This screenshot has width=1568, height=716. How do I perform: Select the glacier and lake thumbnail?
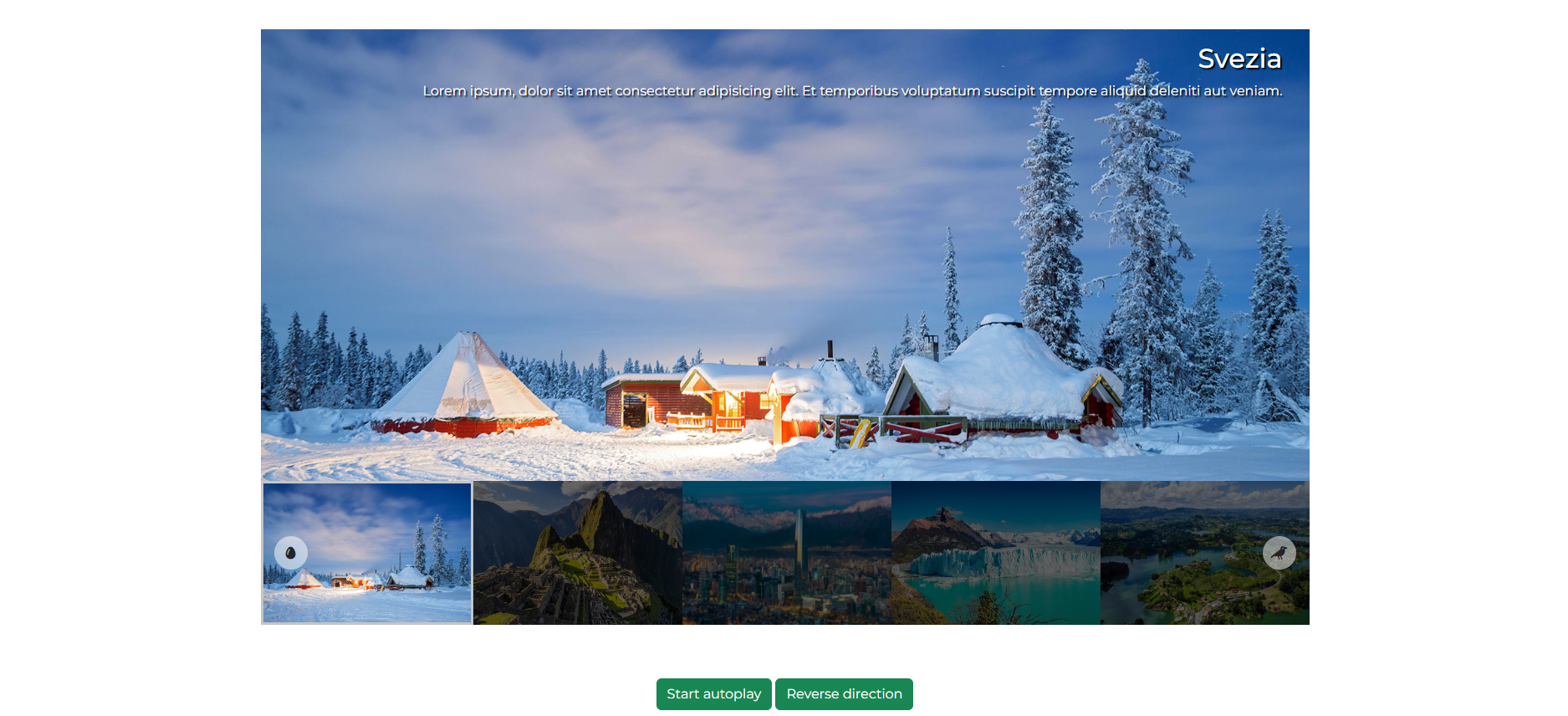click(x=996, y=553)
